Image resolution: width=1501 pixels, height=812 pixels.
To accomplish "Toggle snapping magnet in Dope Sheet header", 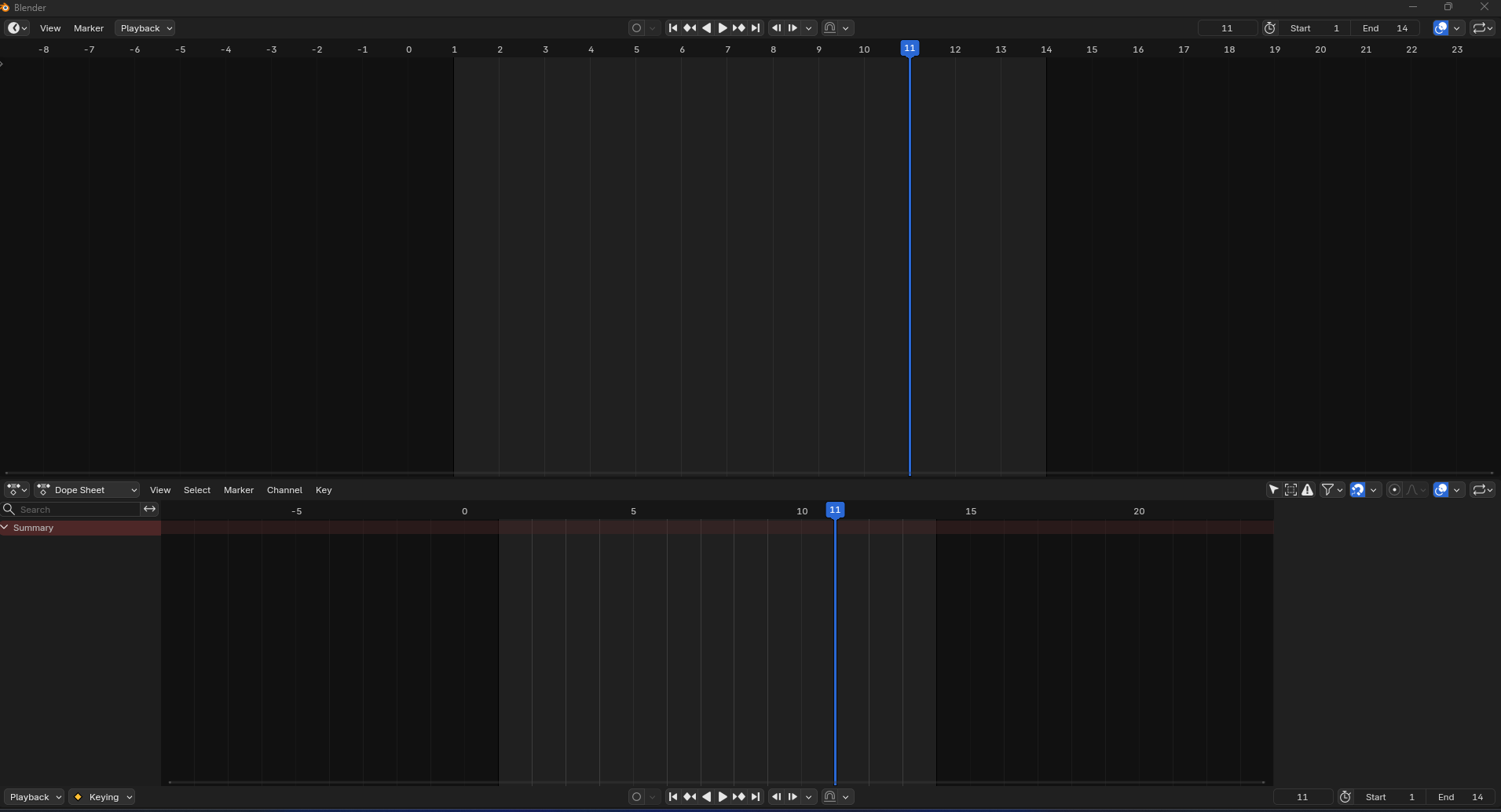I will click(x=1357, y=490).
